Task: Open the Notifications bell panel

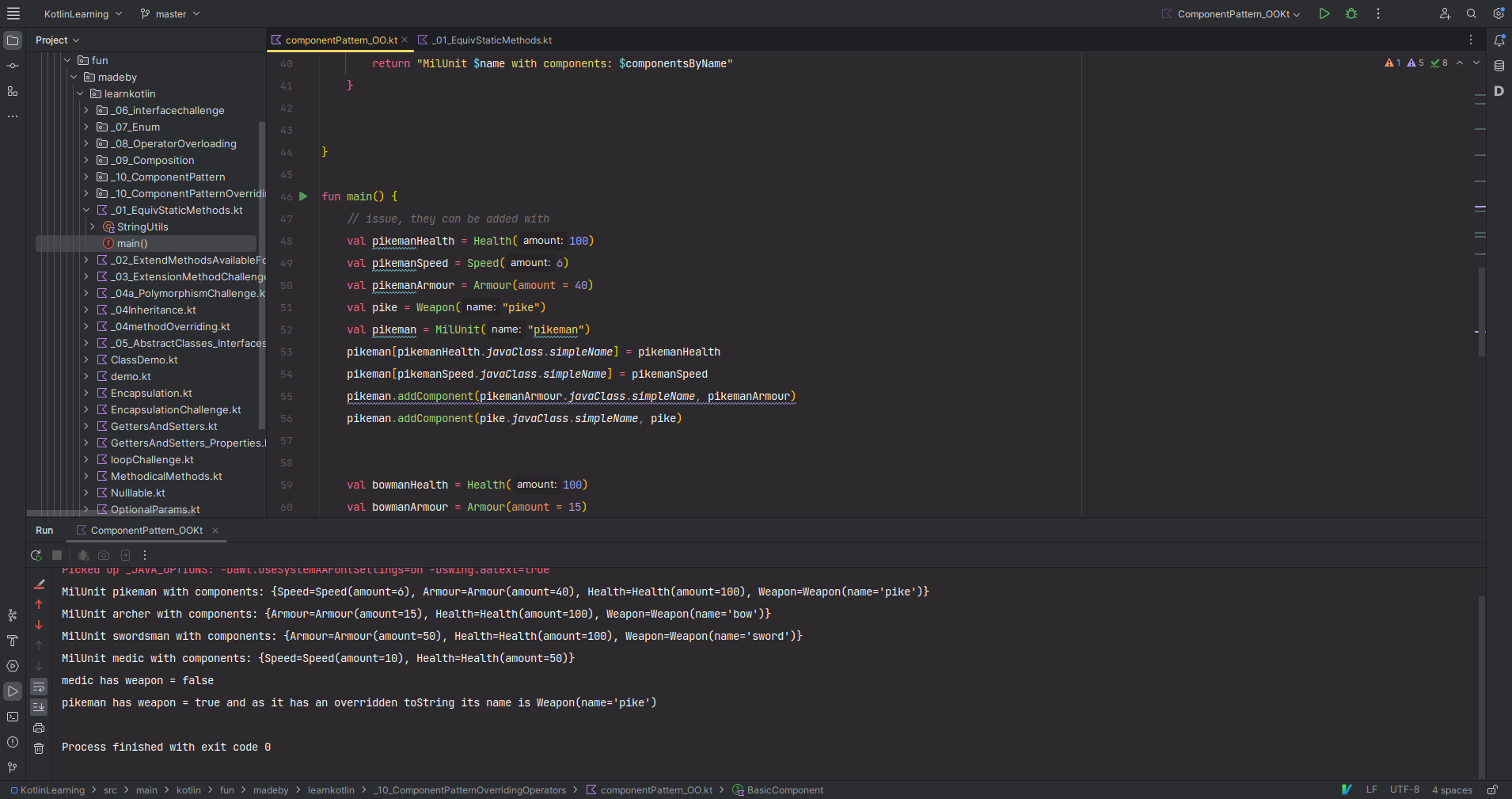Action: (x=1499, y=40)
